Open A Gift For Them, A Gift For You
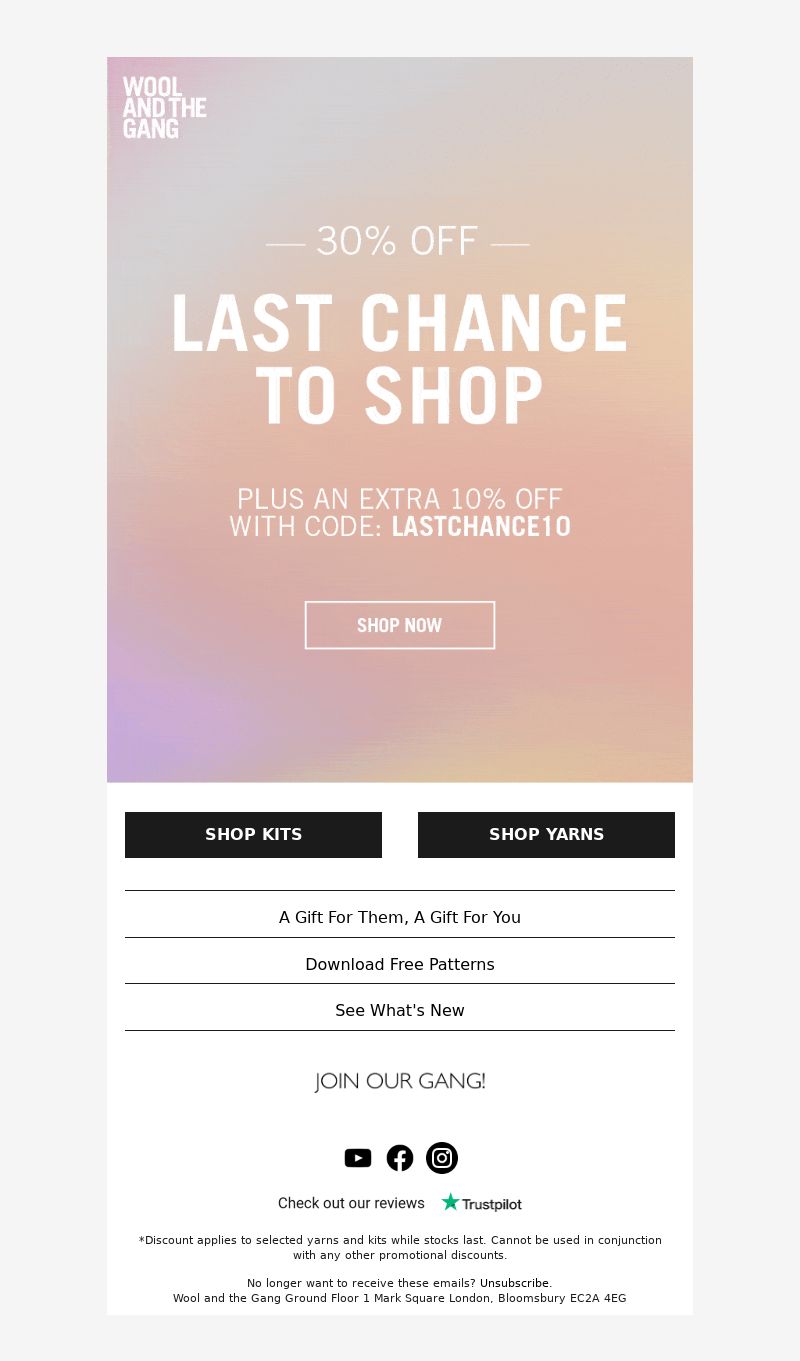The width and height of the screenshot is (800, 1361). 400,917
